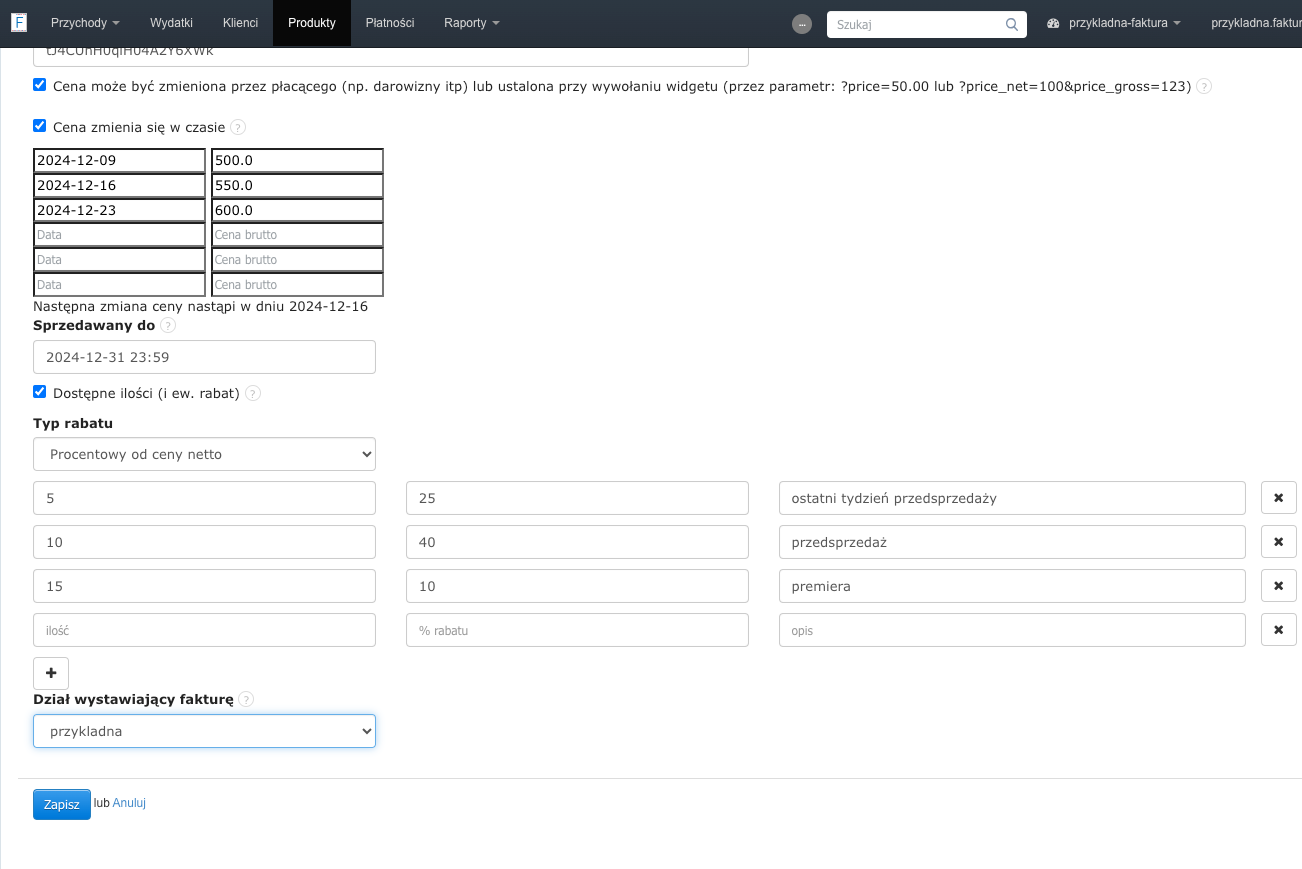Click the empty '% rabatu' field
Screen dimensions: 1302x869
pos(577,630)
